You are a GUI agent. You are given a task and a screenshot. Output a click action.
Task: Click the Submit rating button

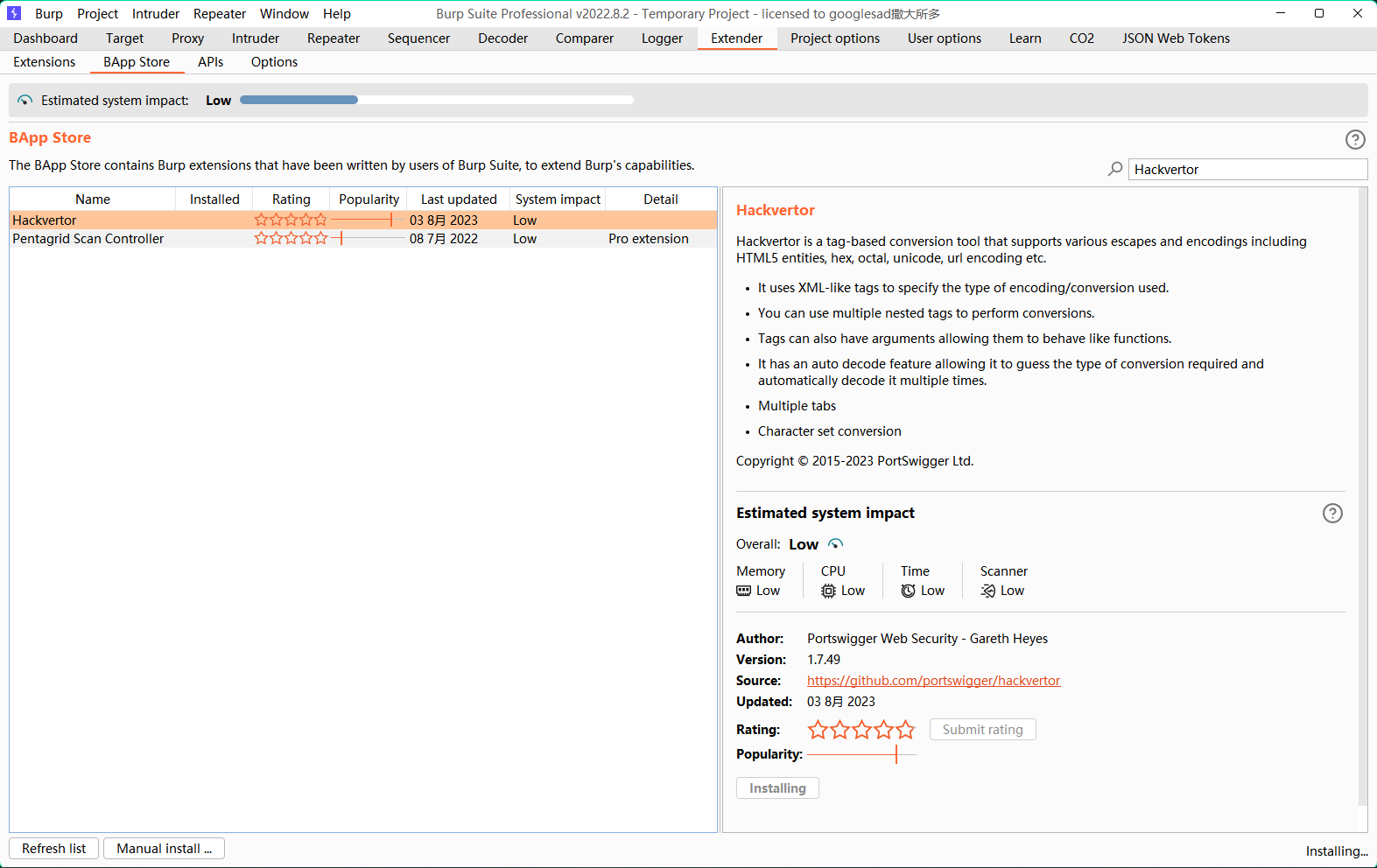(982, 730)
